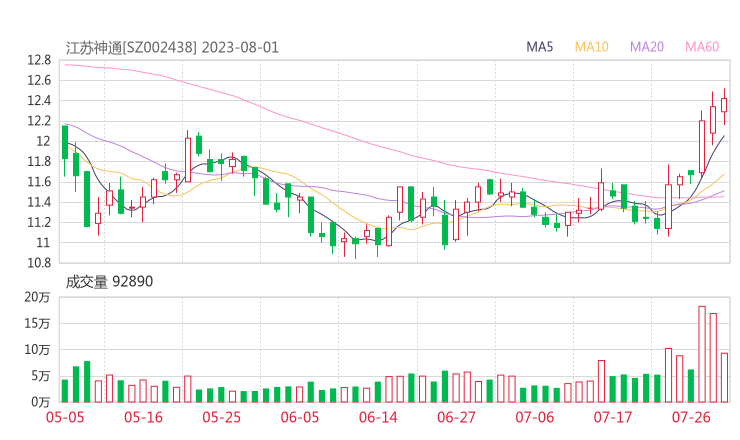Click the chart title 江苏神通[SZ002438] 2023-08-01
This screenshot has height=440, width=740.
click(x=172, y=48)
